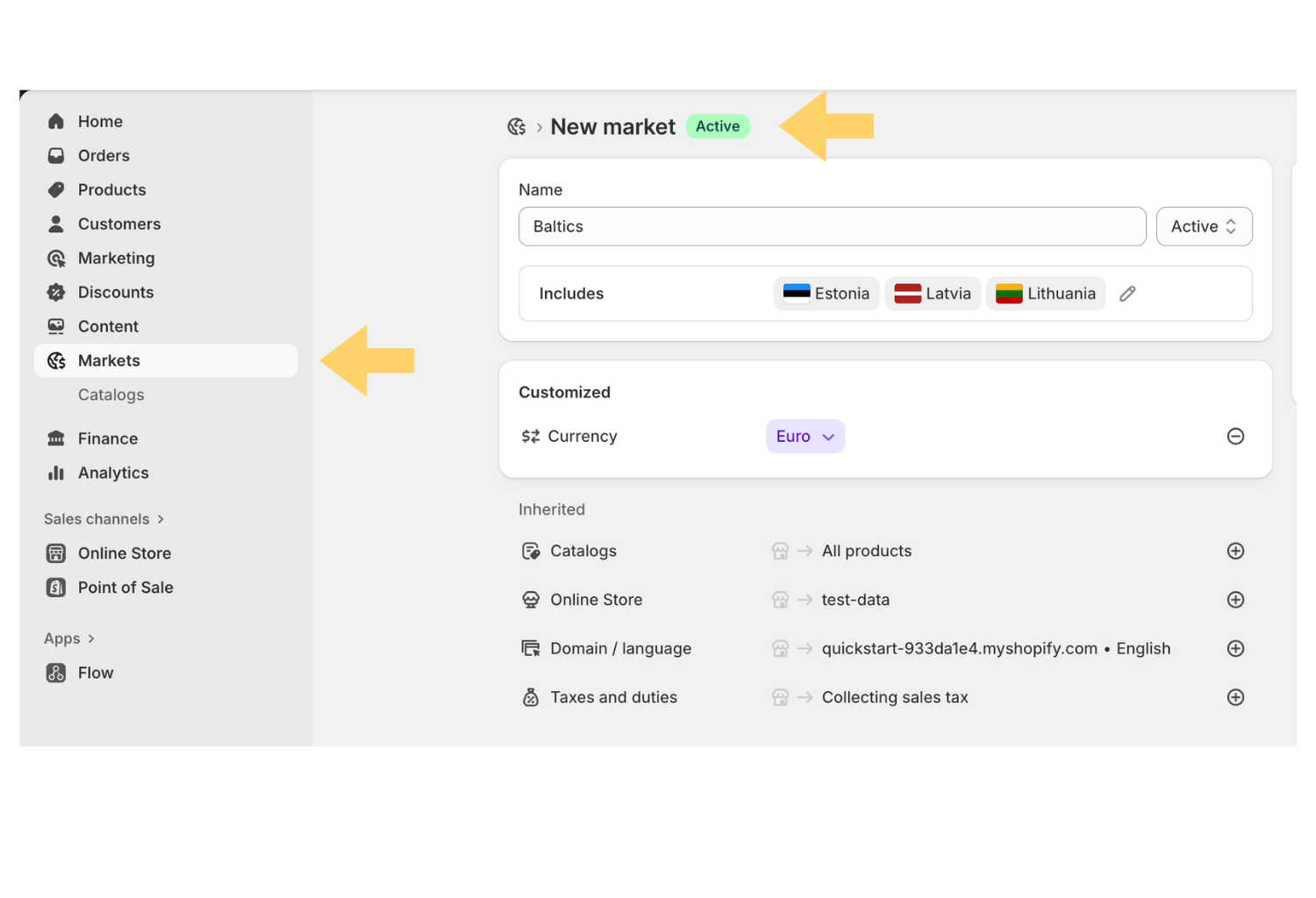This screenshot has height=898, width=1316.
Task: Click the plus icon for Catalogs row
Action: 1235,551
